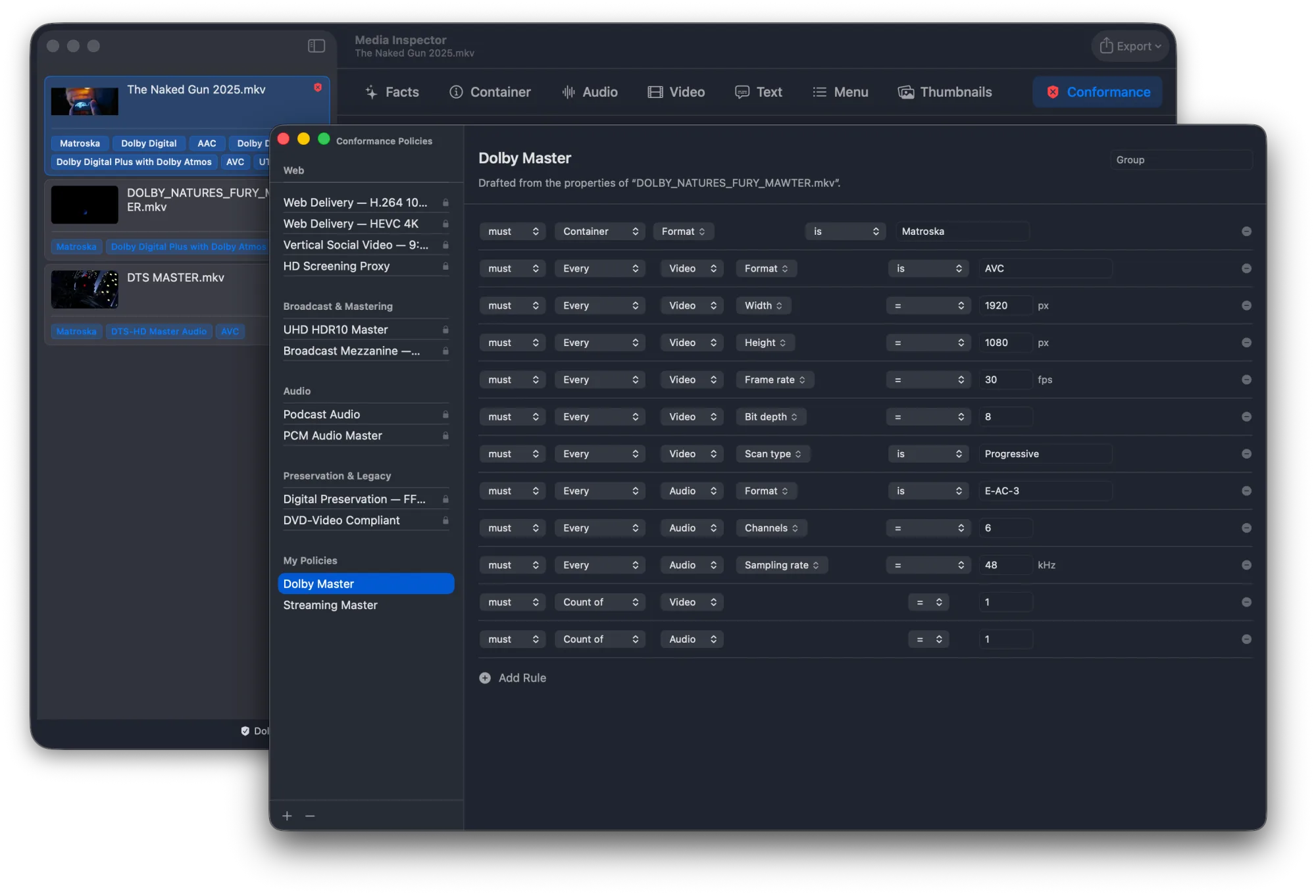Remove the Video Width rule

[x=1246, y=306]
